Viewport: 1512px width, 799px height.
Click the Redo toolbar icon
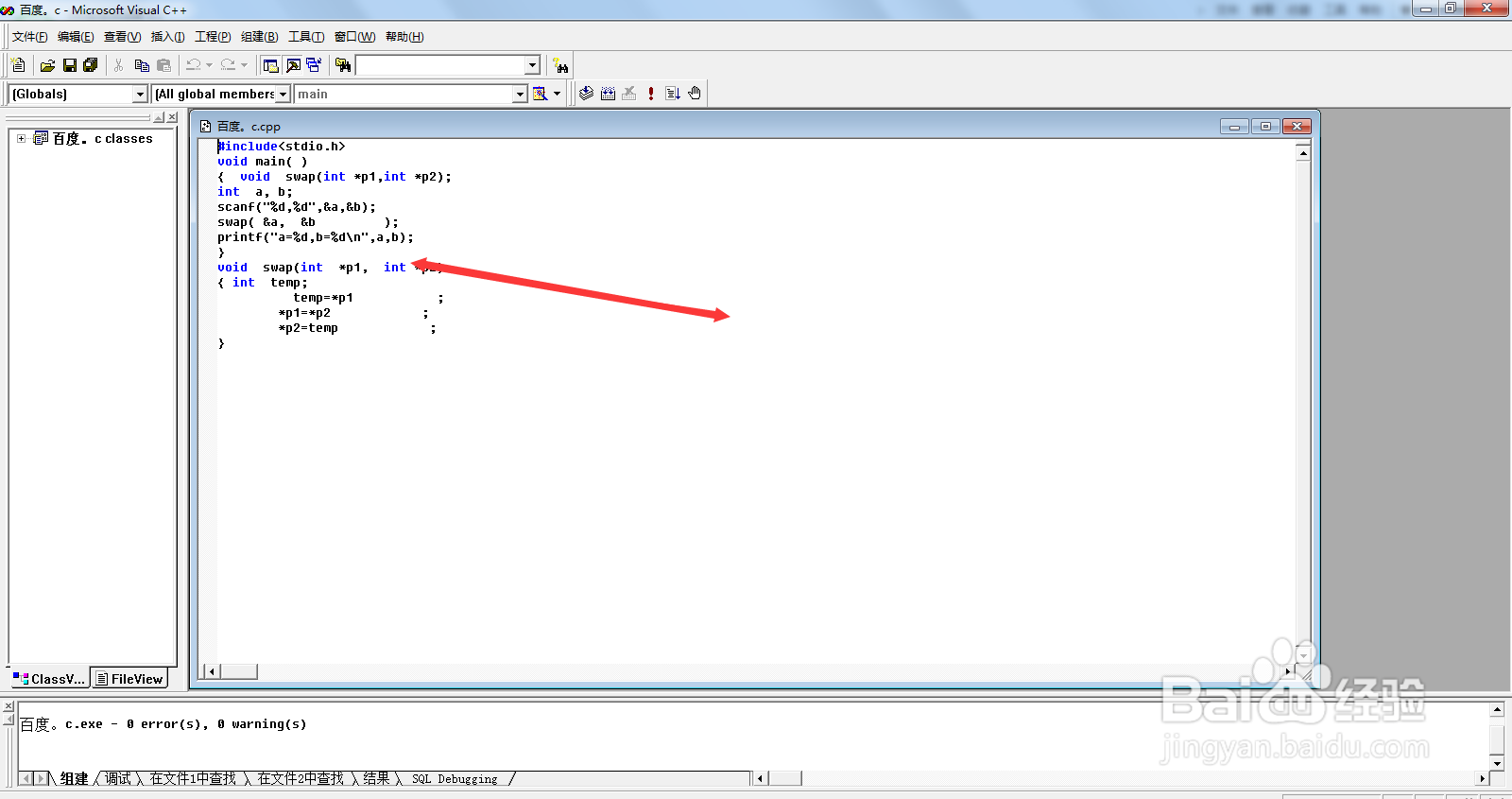click(228, 65)
